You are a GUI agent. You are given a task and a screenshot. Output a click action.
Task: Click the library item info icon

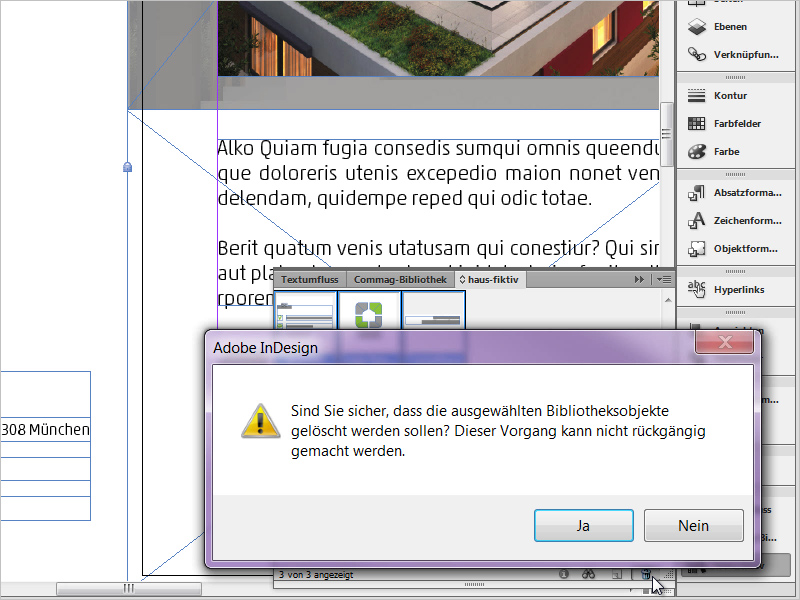[564, 574]
